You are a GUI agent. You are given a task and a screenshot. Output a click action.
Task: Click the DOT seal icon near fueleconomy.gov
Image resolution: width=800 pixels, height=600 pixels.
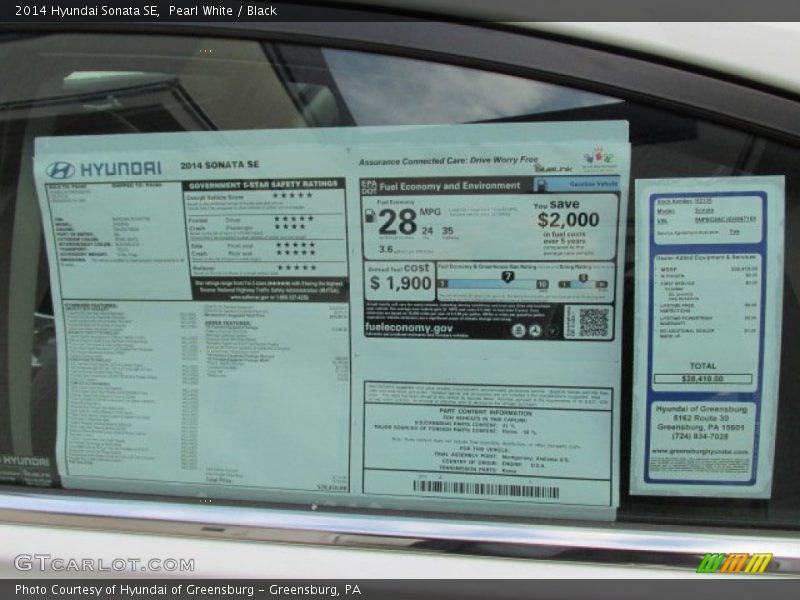click(x=535, y=331)
